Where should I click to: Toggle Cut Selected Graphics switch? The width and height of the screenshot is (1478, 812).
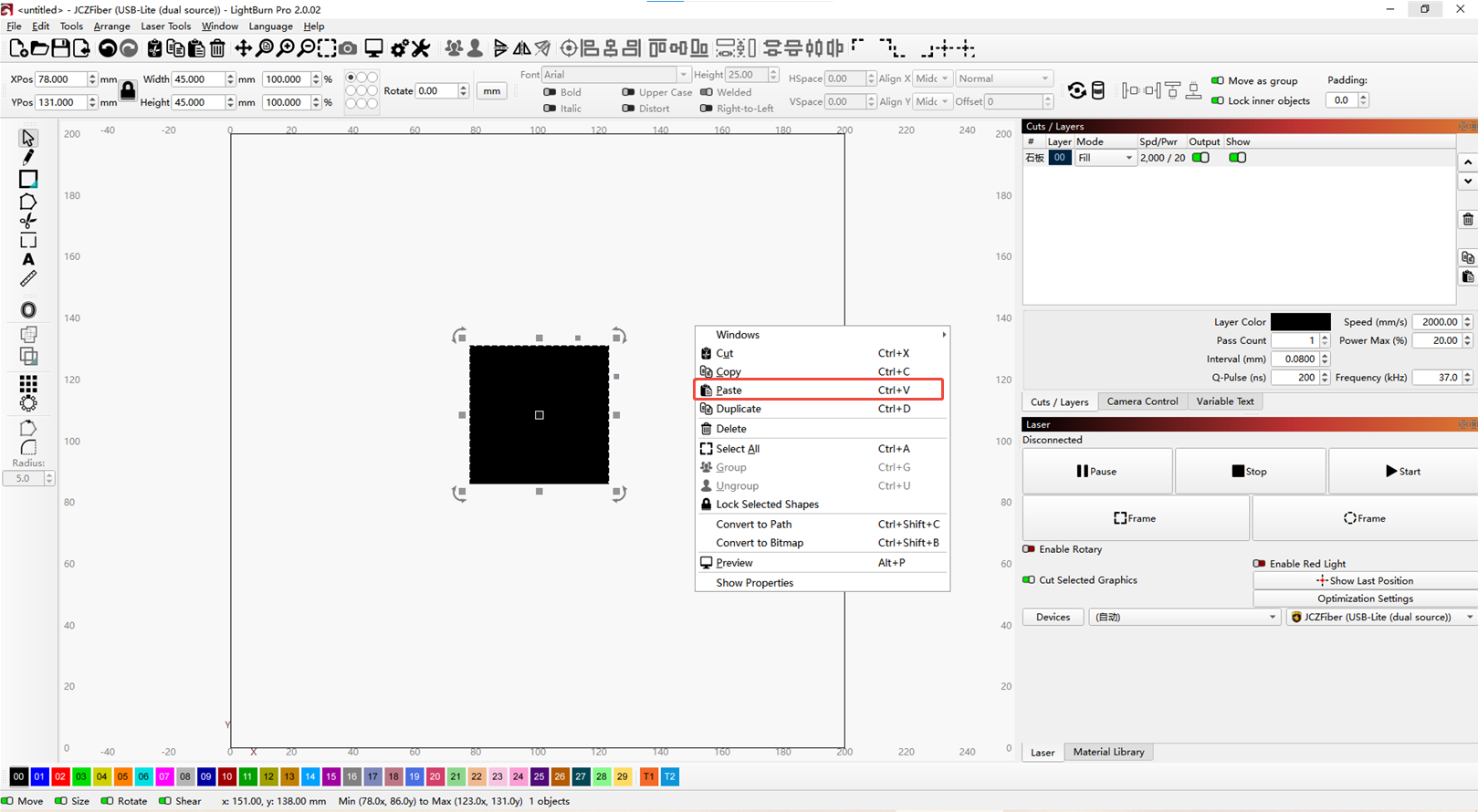pyautogui.click(x=1029, y=580)
